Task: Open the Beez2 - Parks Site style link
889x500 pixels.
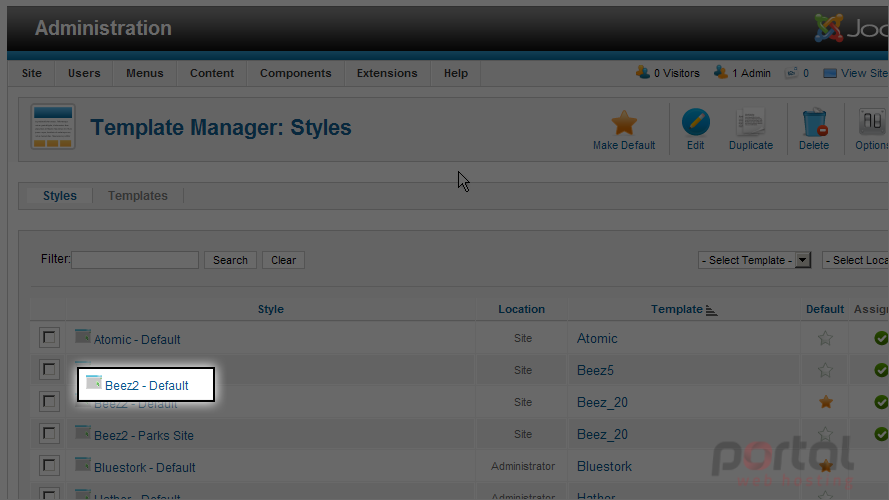Action: click(x=144, y=435)
